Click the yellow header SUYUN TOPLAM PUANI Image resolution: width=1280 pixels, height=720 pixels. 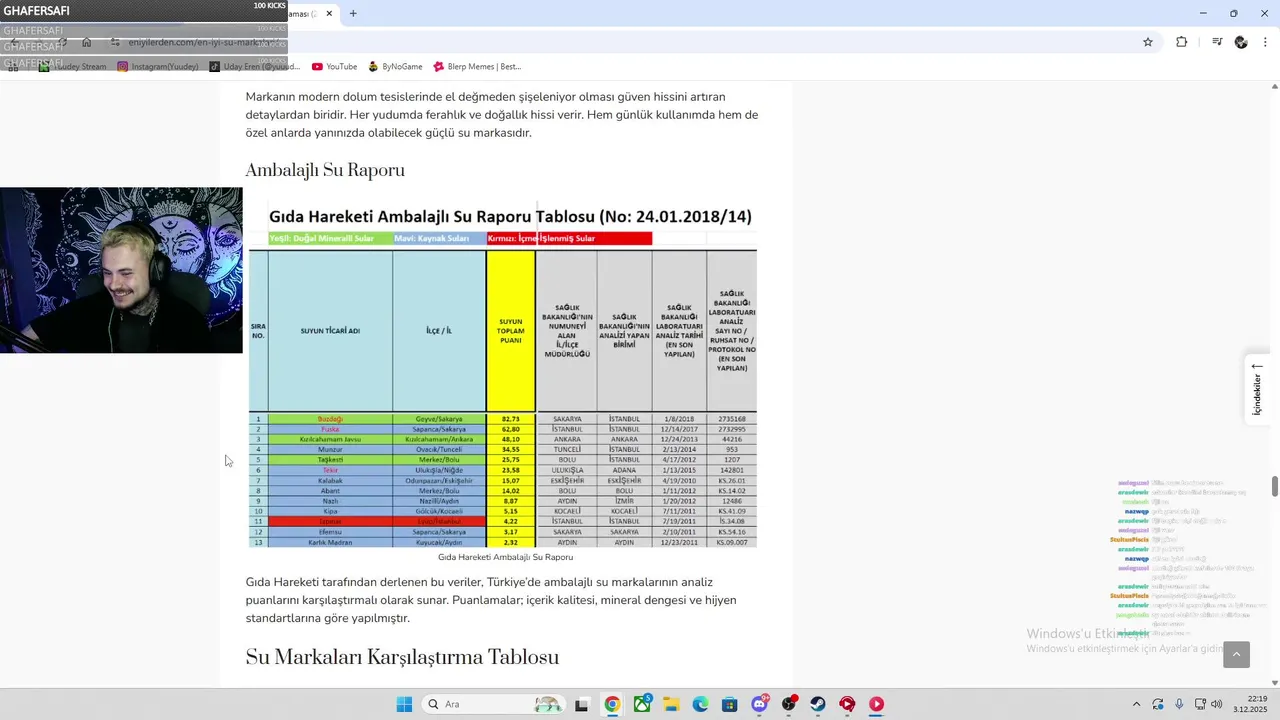click(x=511, y=330)
